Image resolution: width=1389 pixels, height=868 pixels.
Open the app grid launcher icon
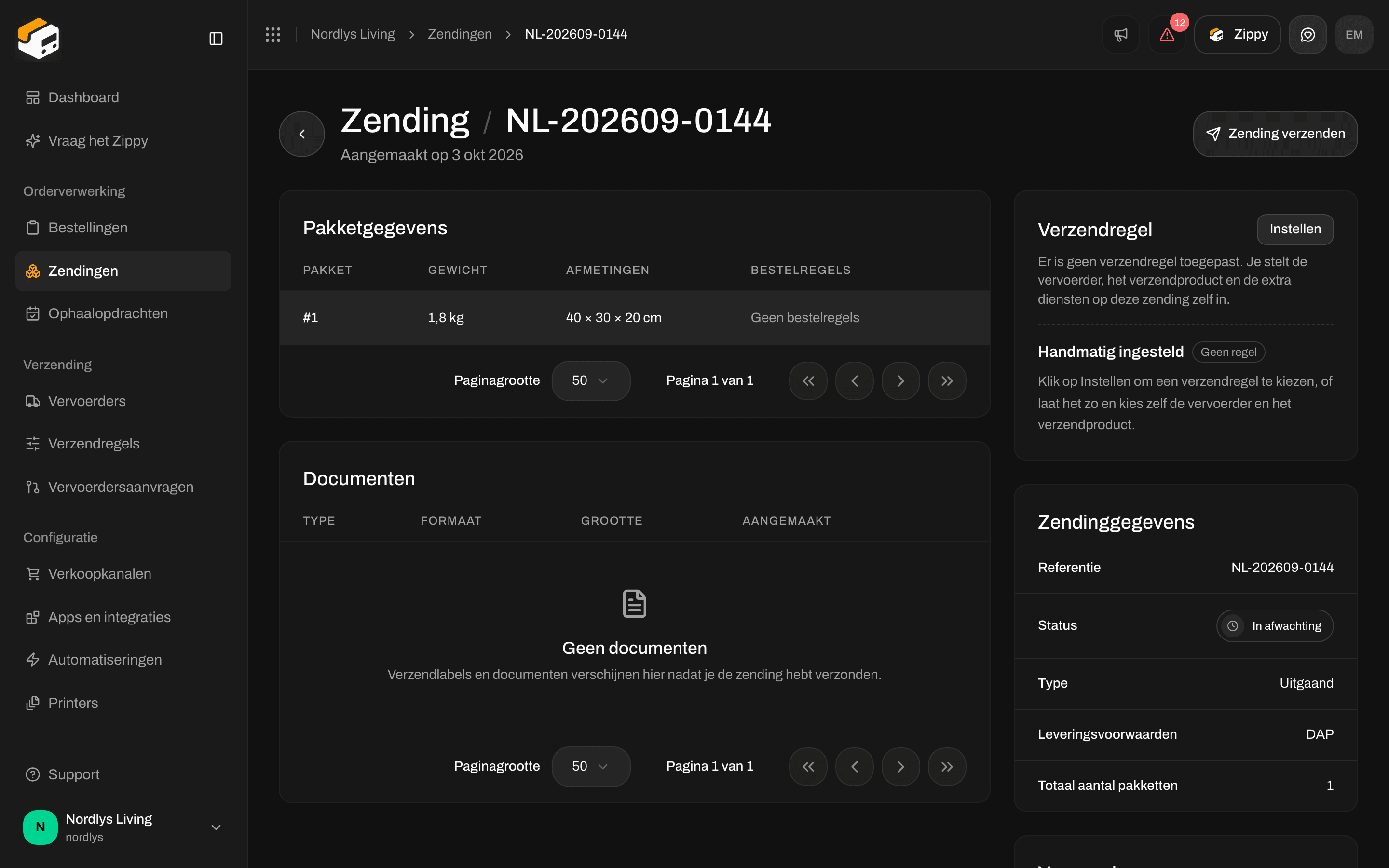[273, 34]
